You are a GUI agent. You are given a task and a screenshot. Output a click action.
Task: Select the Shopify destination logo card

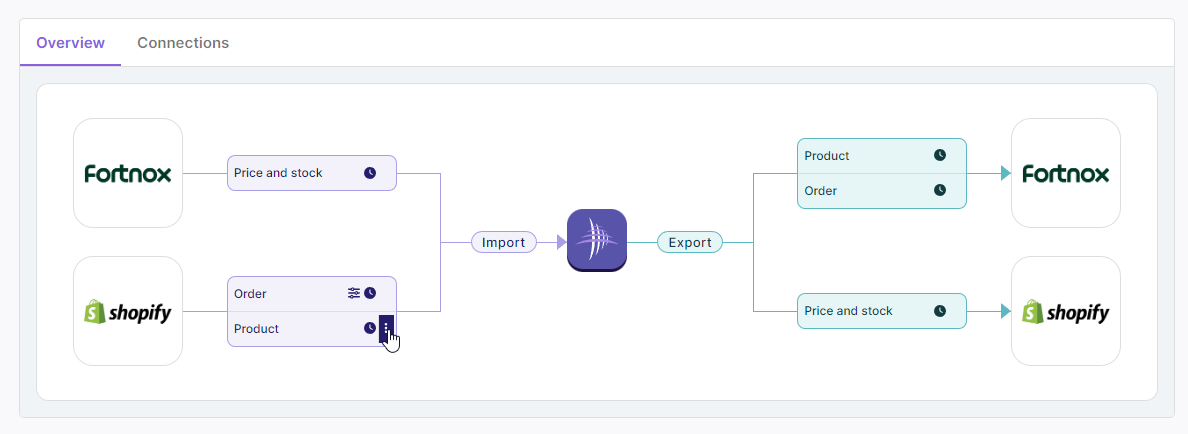tap(1066, 311)
